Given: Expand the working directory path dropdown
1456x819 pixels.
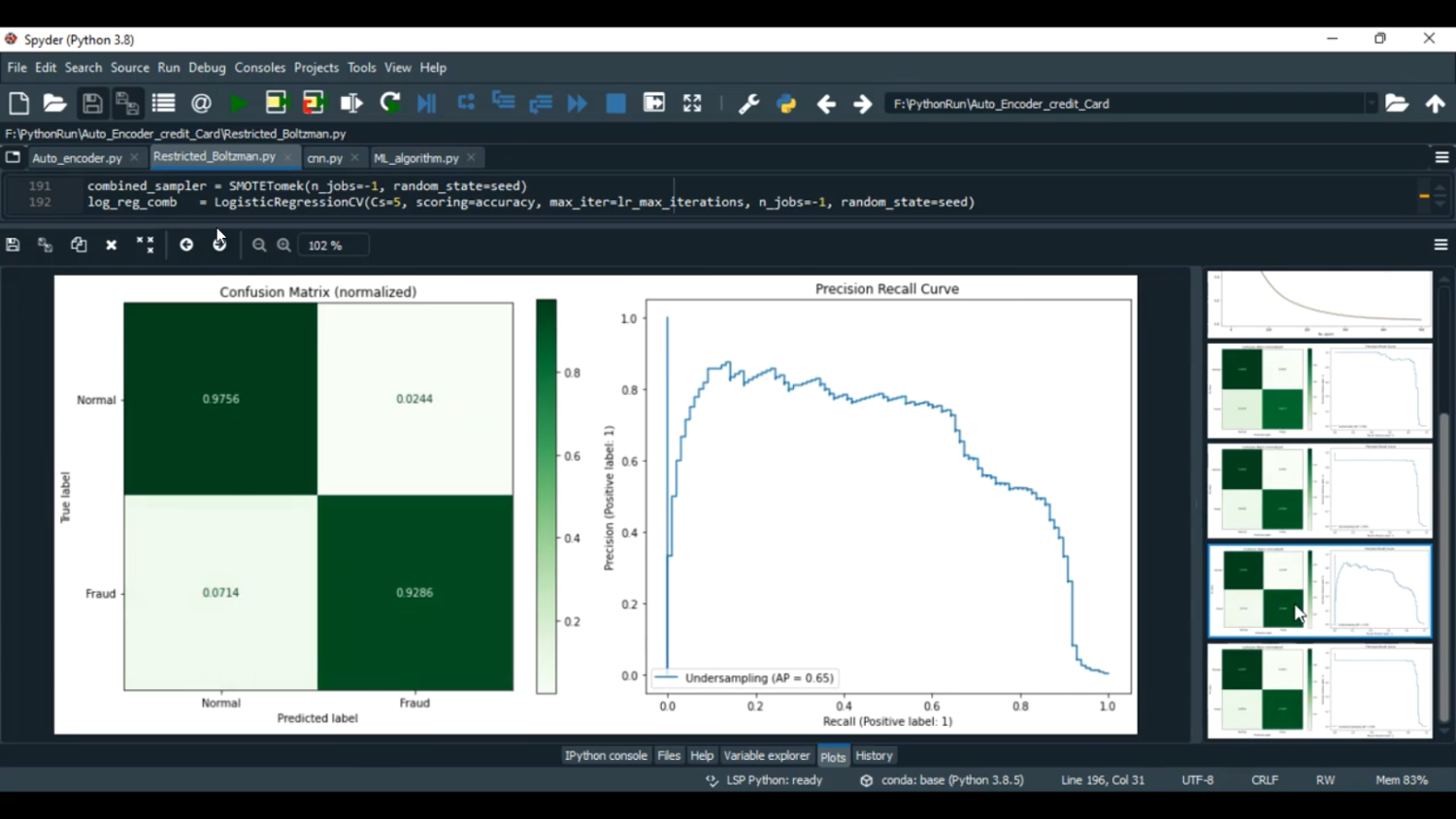Looking at the screenshot, I should (1371, 104).
